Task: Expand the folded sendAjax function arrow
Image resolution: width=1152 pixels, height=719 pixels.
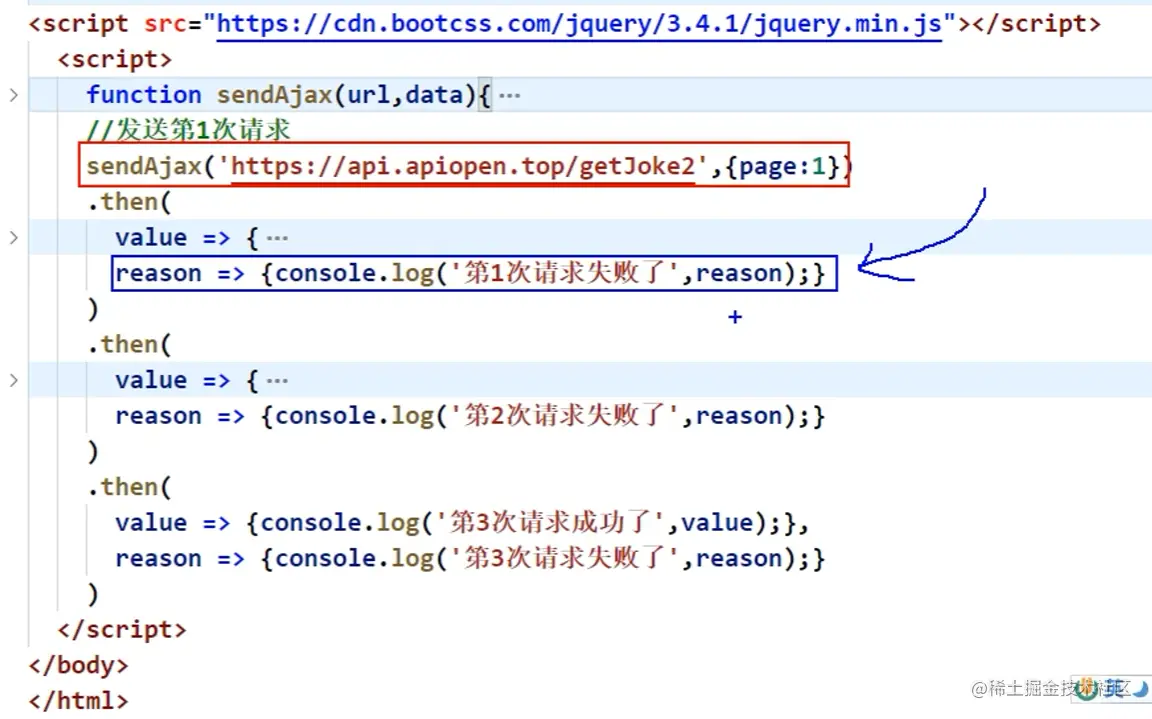Action: click(13, 95)
